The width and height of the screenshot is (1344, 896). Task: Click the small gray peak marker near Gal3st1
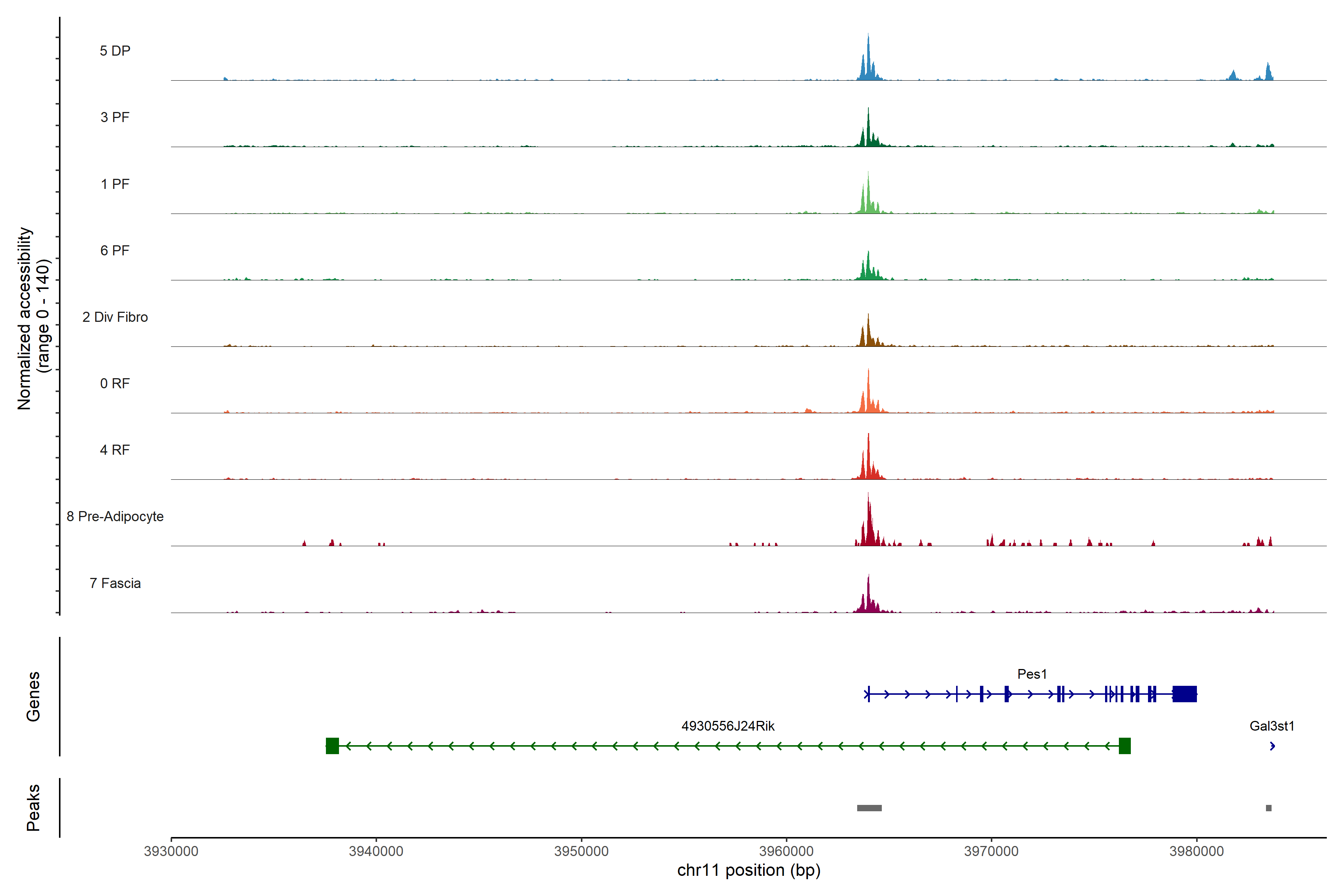[x=1269, y=808]
